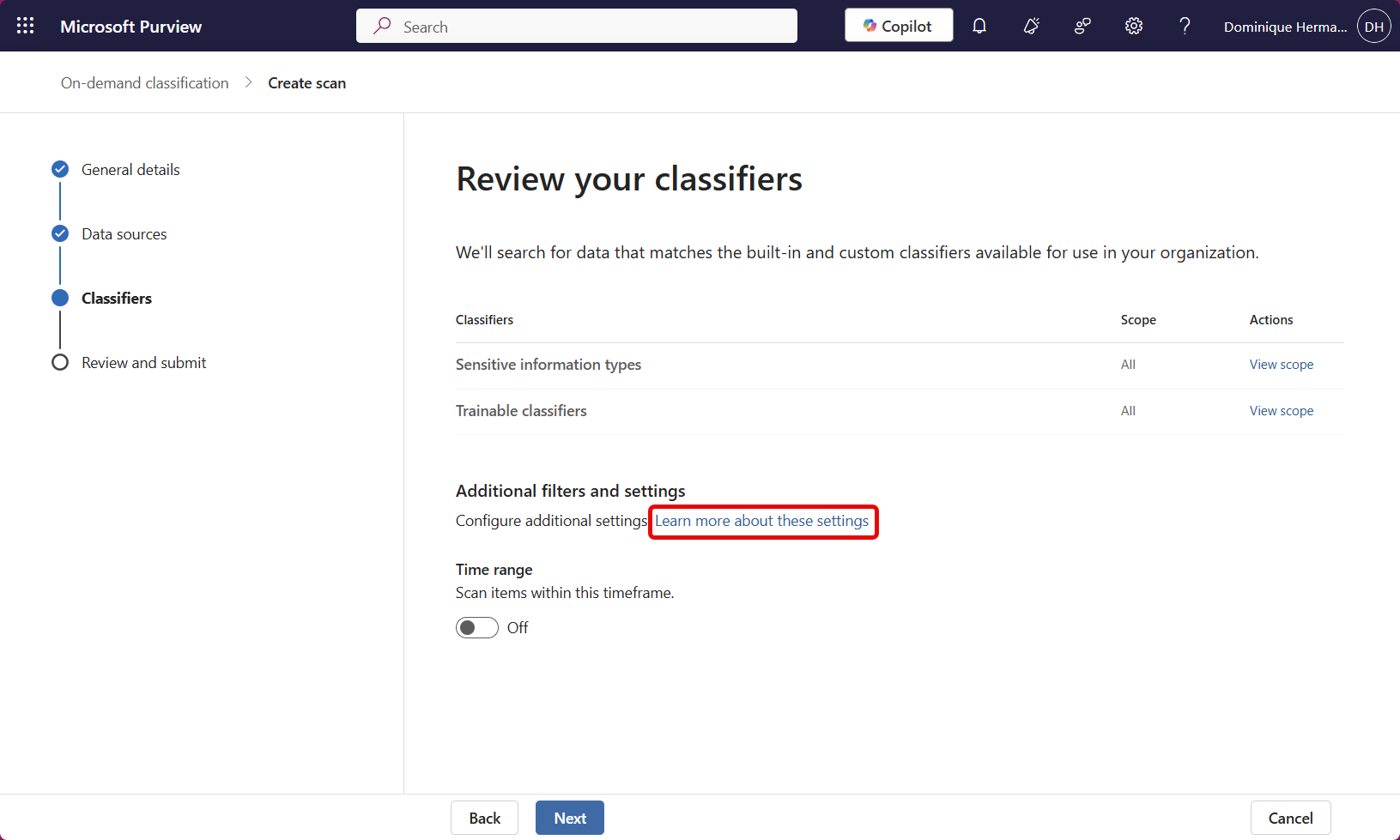Open the notifications bell

(x=979, y=26)
